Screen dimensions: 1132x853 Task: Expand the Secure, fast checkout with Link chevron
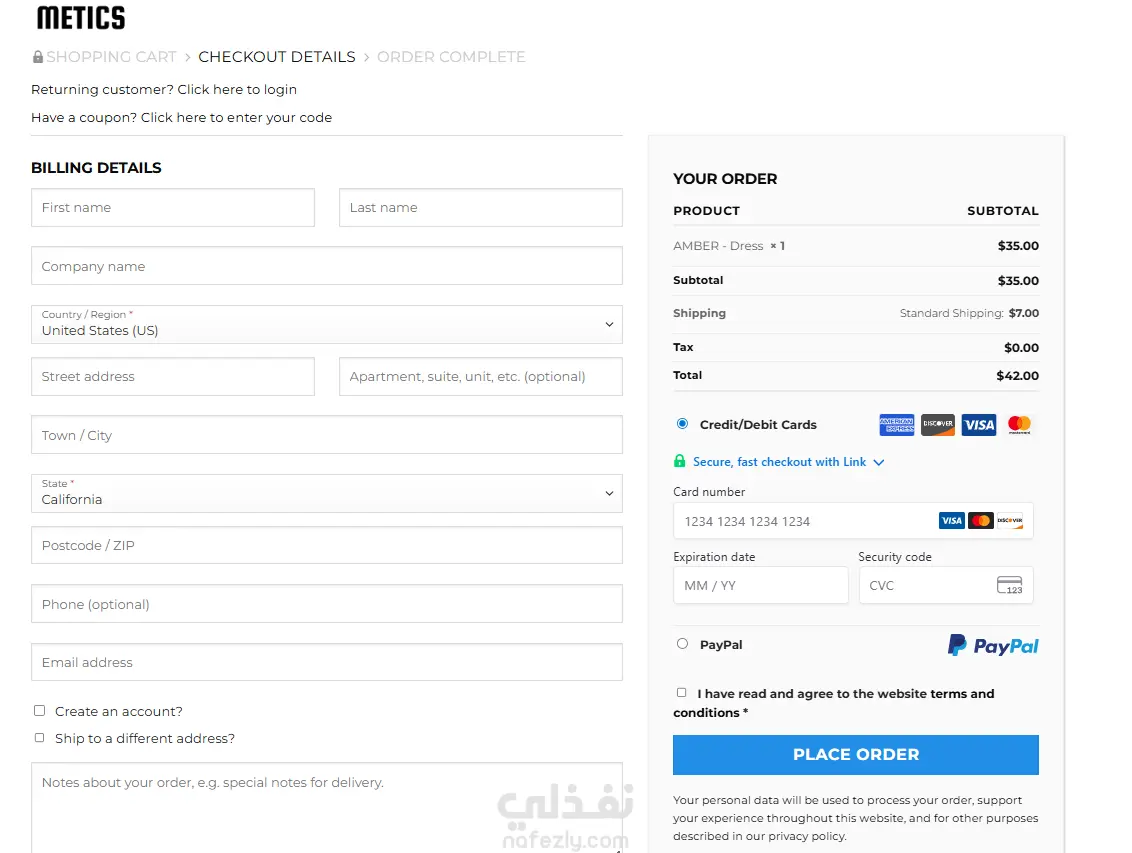coord(879,462)
